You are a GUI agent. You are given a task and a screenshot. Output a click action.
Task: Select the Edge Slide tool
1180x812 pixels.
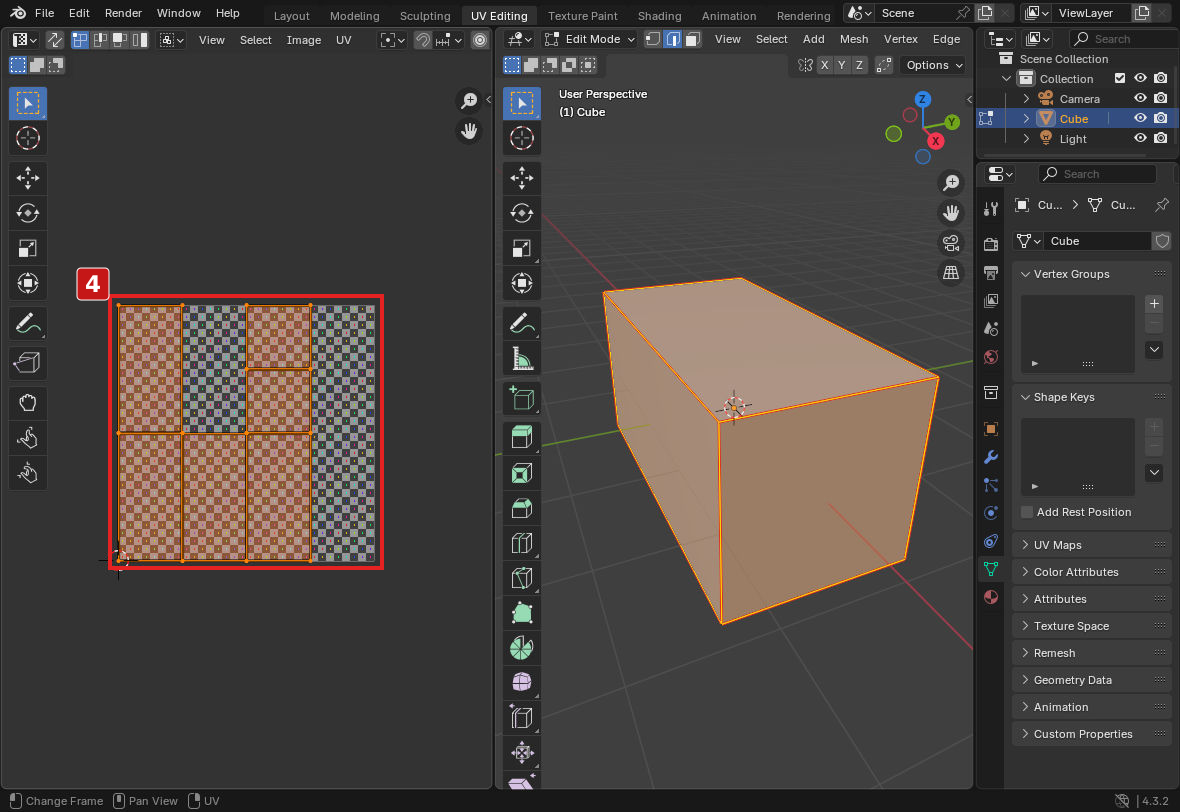tap(522, 718)
